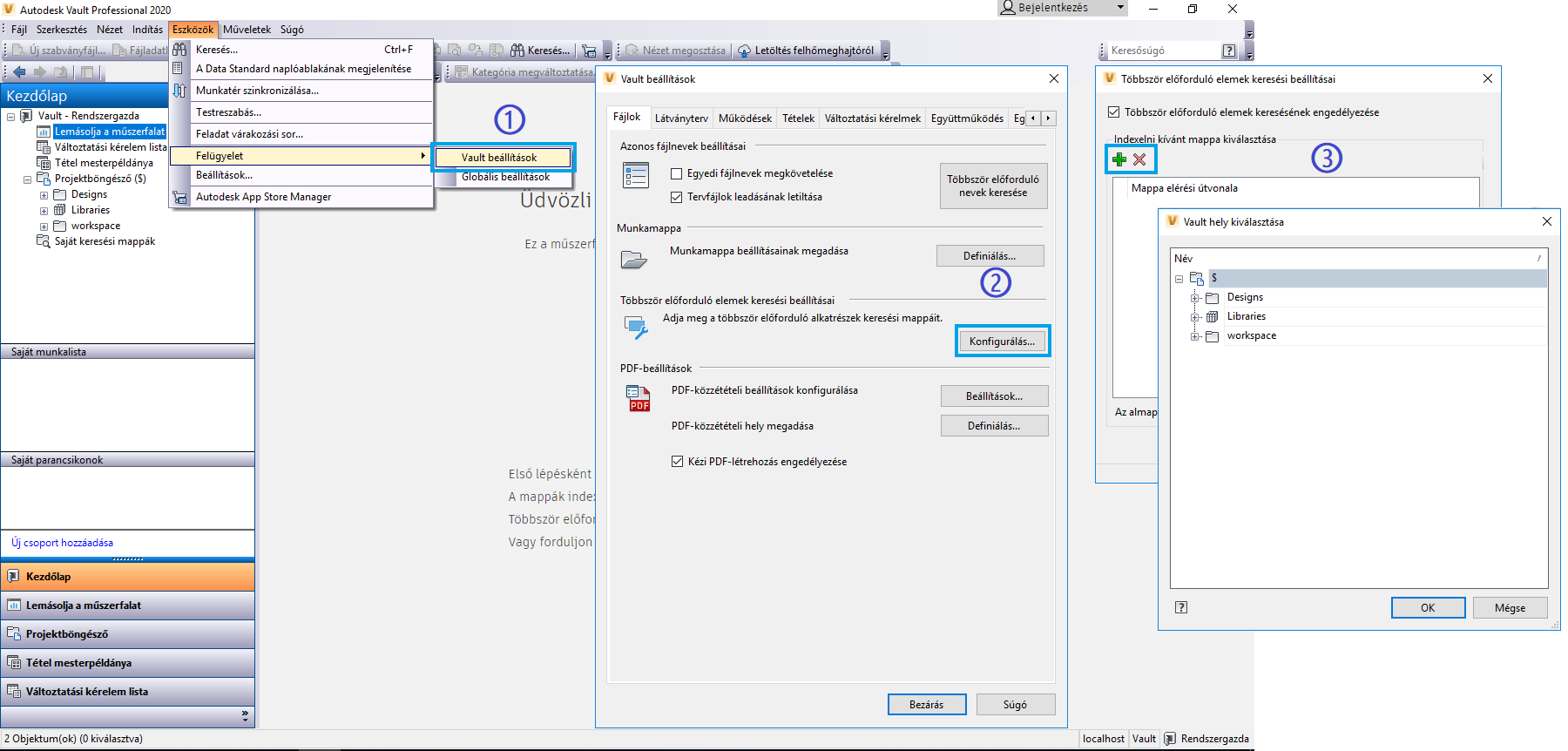Click the duplicate search icon beside Adja meg text
Screen dimensions: 1568x751
coord(636,327)
